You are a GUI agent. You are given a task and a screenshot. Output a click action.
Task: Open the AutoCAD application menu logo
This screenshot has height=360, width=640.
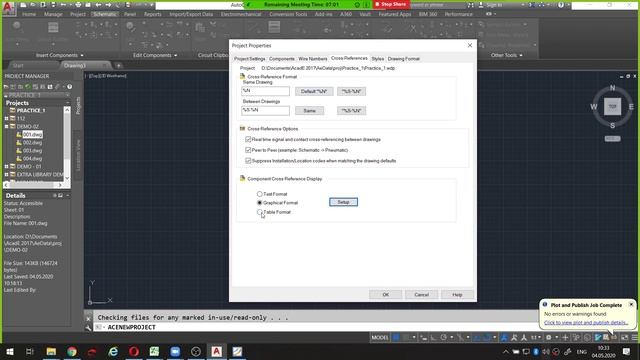click(8, 8)
